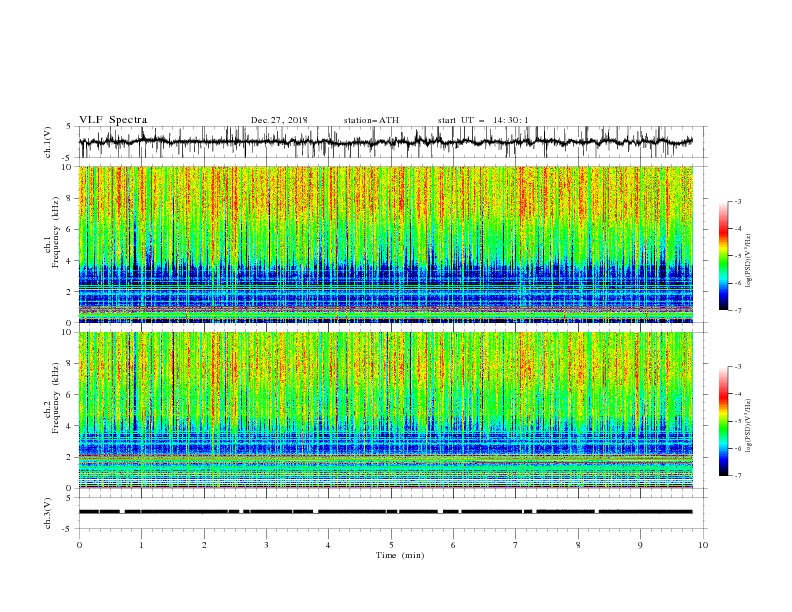Click the "6" kHz tick of the ch.2 spectrogram

click(x=70, y=395)
